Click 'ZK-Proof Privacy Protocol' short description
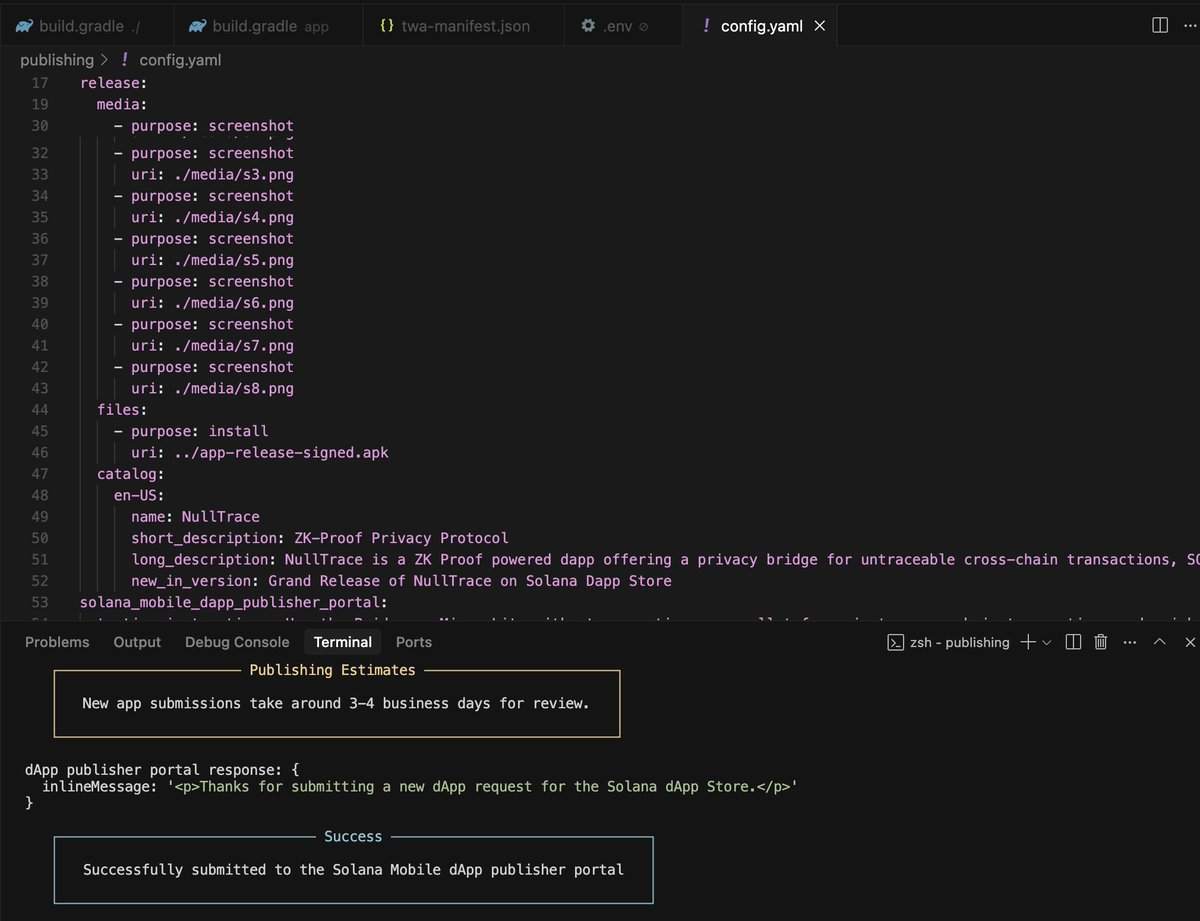The width and height of the screenshot is (1200, 921). click(x=401, y=538)
